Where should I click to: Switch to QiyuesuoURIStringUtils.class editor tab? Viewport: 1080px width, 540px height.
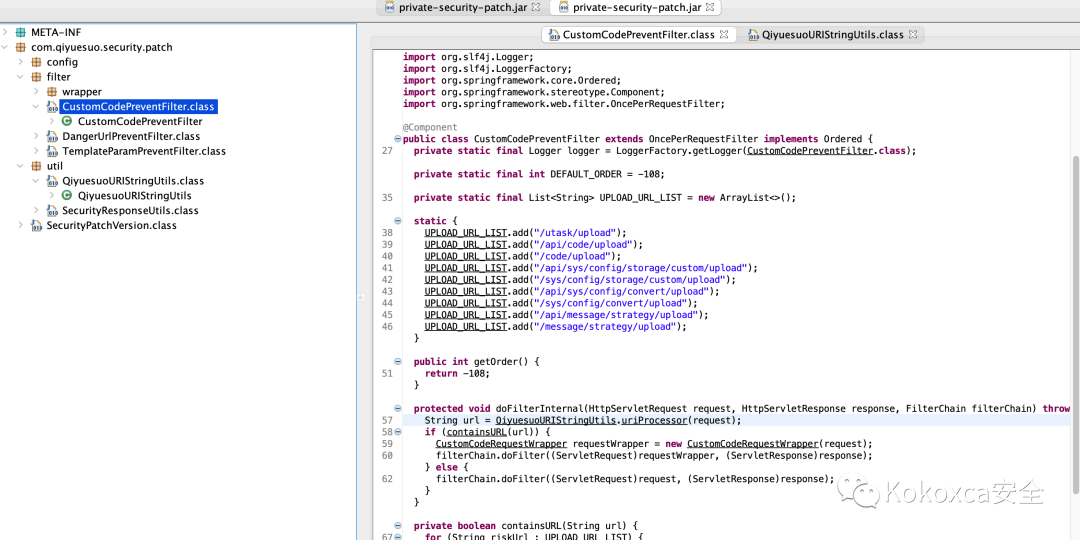coord(832,34)
